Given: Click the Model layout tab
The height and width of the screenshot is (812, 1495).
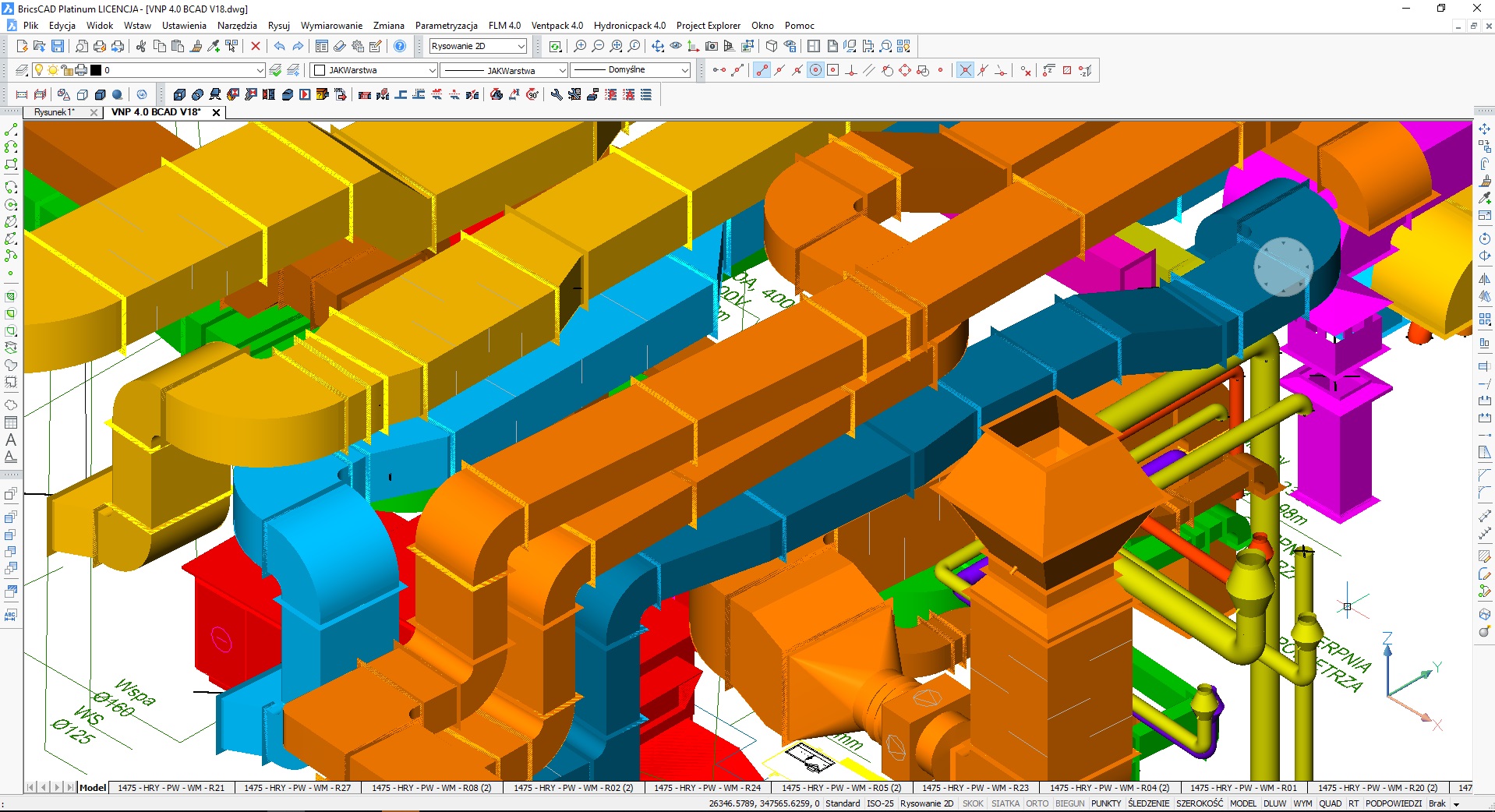Looking at the screenshot, I should [93, 788].
